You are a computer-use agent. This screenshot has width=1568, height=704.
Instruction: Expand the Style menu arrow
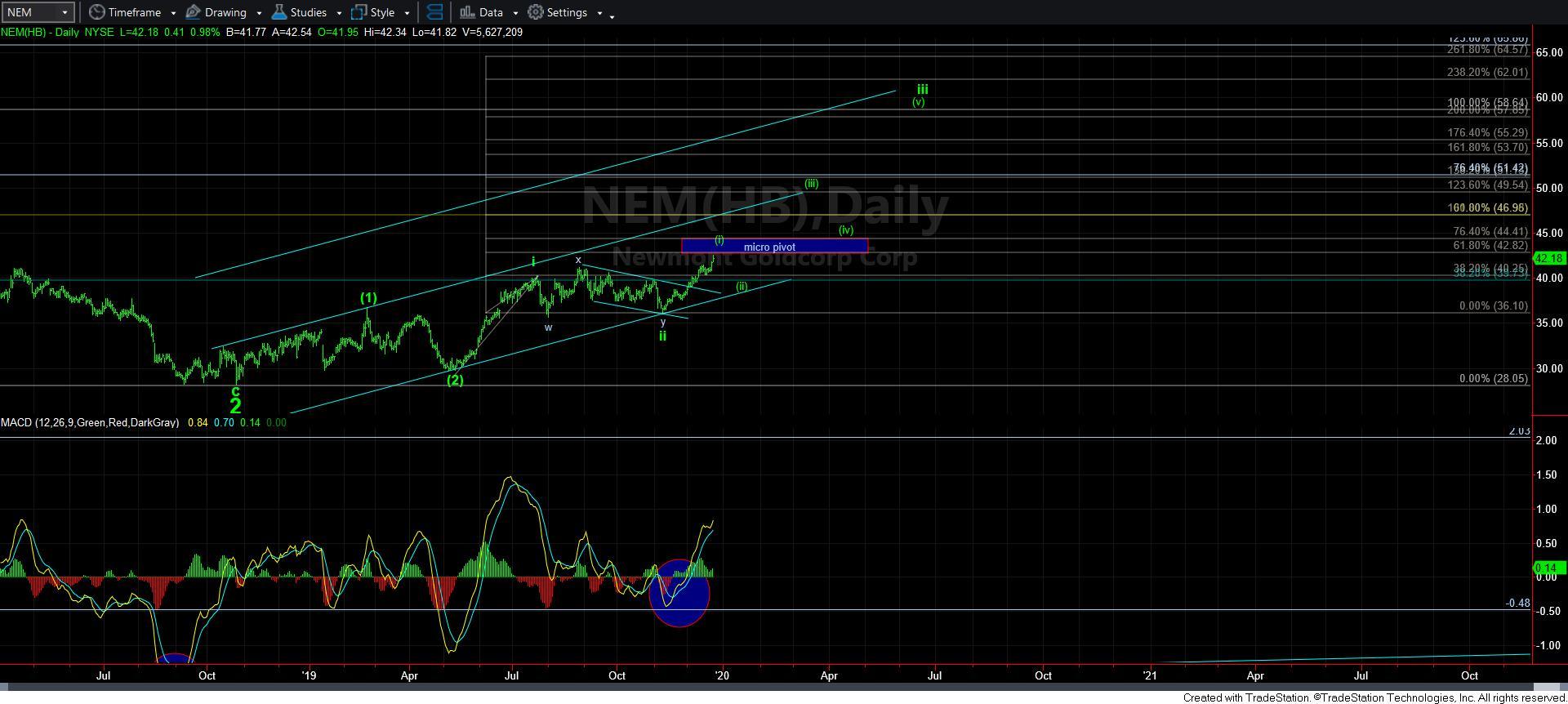[x=407, y=13]
